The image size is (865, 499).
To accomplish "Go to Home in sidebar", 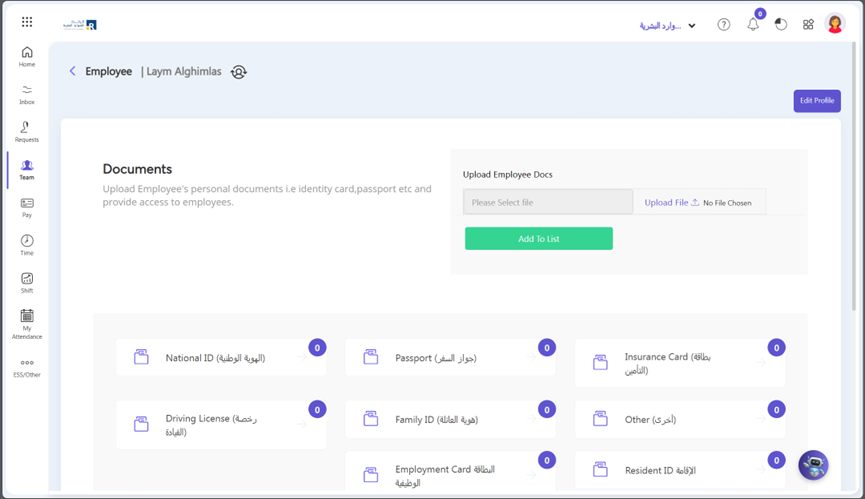I will 27,57.
